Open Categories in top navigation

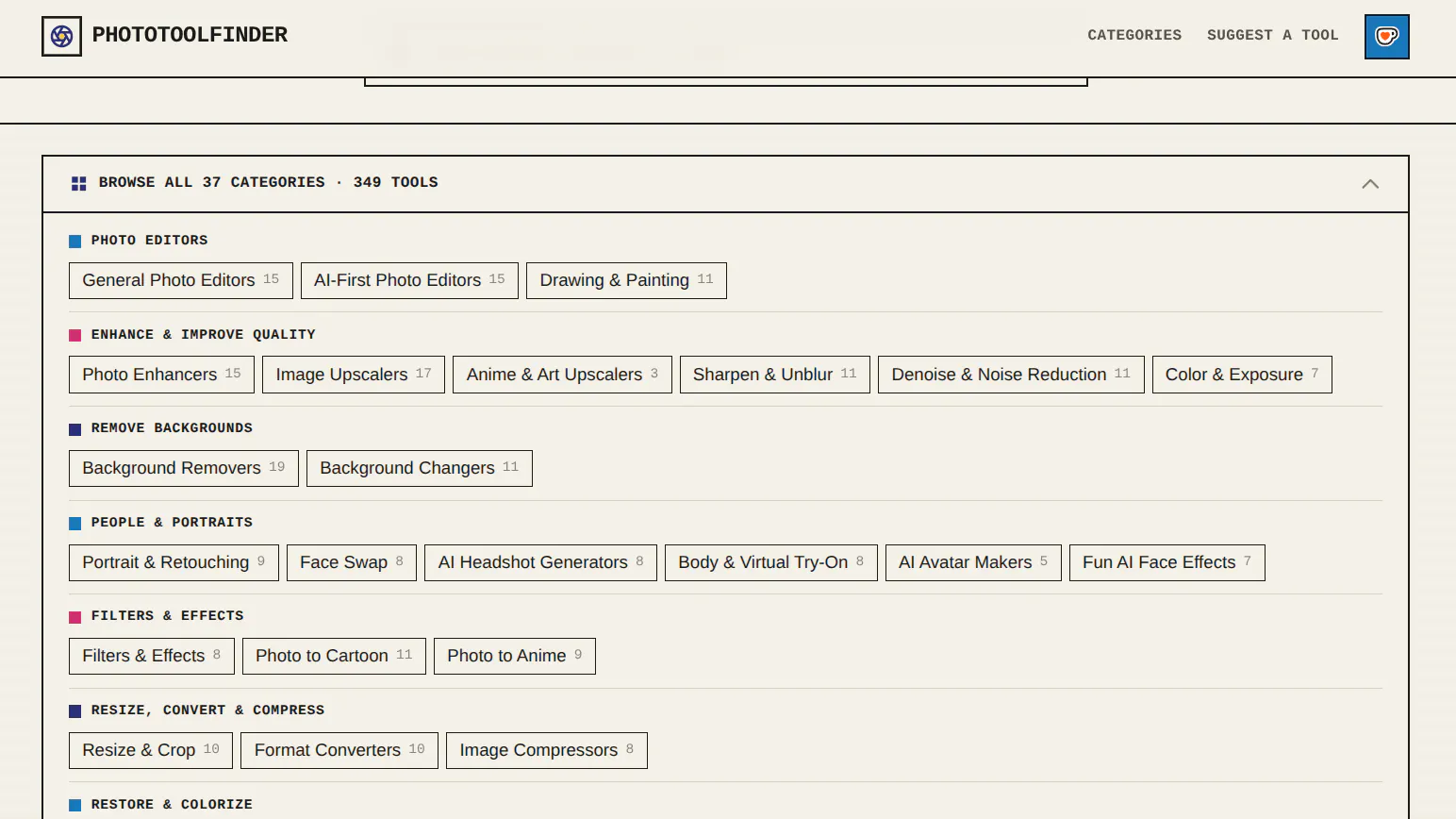coord(1134,35)
